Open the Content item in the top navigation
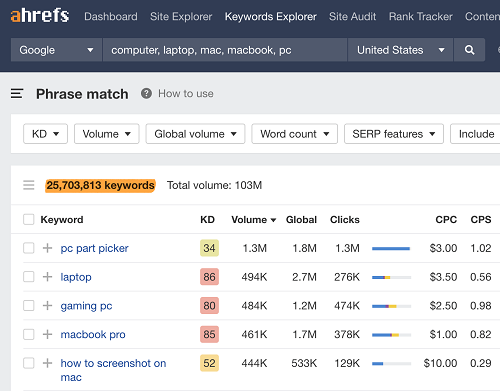Viewport: 500px width, 391px height. tap(482, 16)
